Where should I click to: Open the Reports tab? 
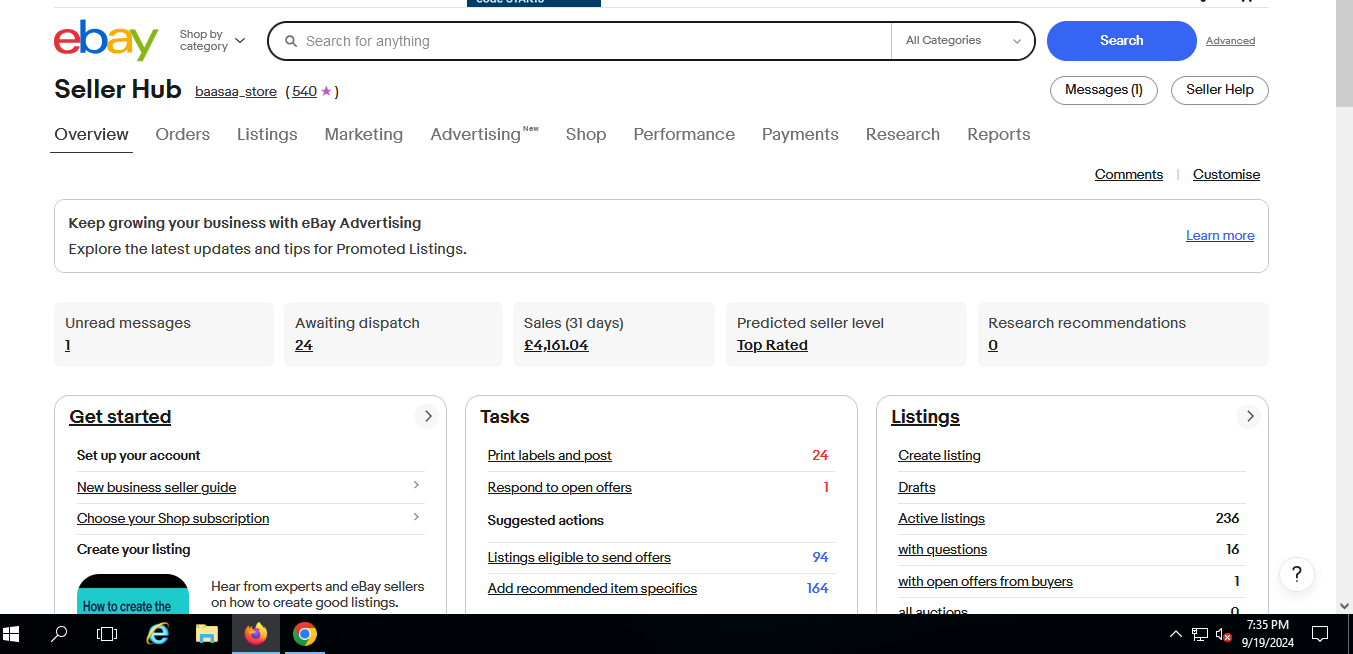pyautogui.click(x=999, y=135)
